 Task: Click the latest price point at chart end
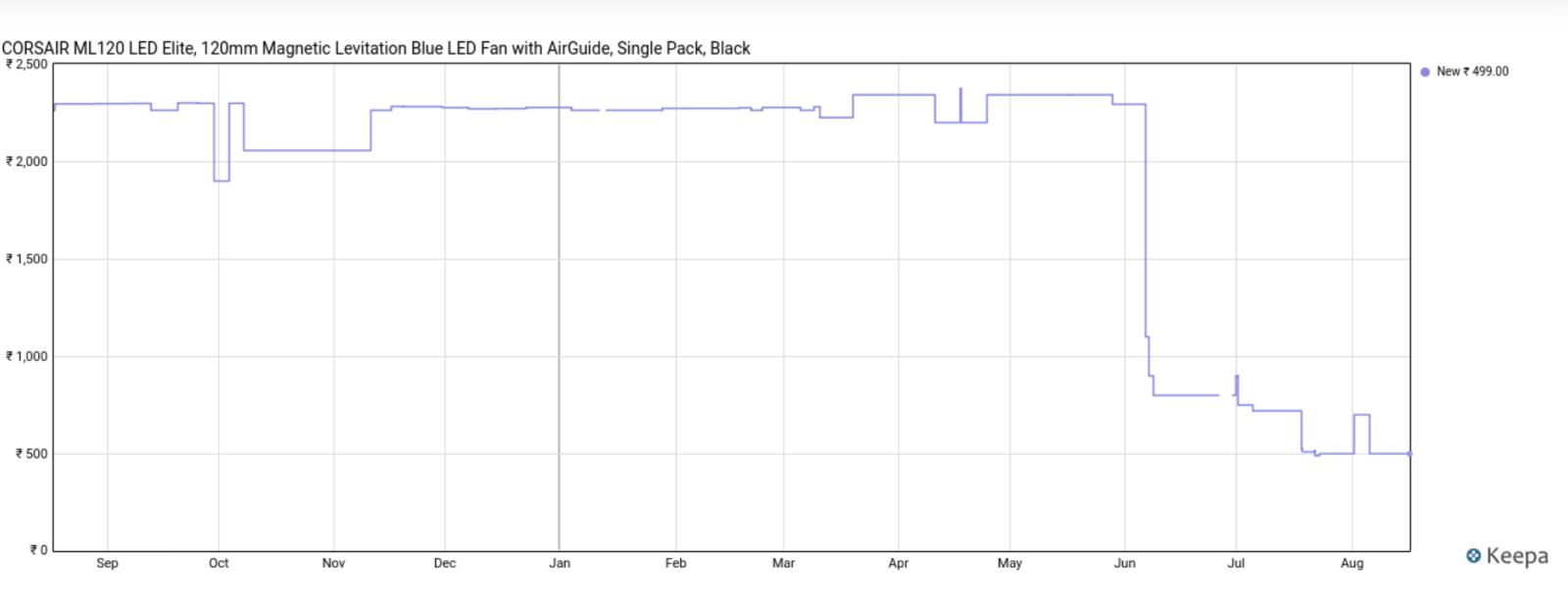(x=1410, y=454)
